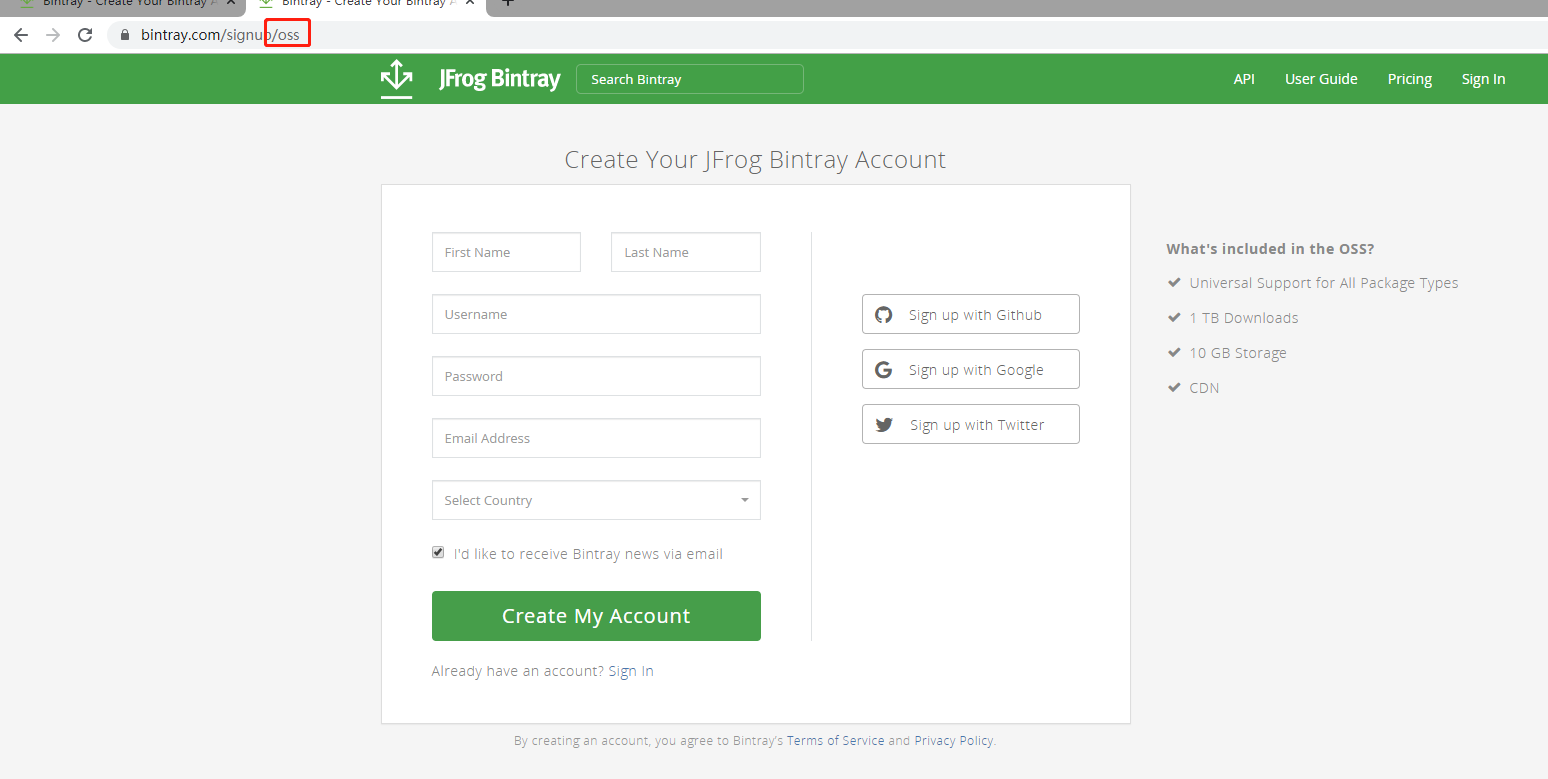Click Sign In in the header

[1483, 79]
